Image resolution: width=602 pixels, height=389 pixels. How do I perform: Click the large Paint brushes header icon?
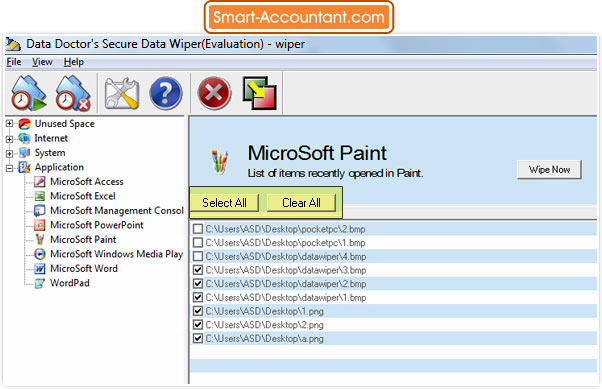tap(220, 161)
